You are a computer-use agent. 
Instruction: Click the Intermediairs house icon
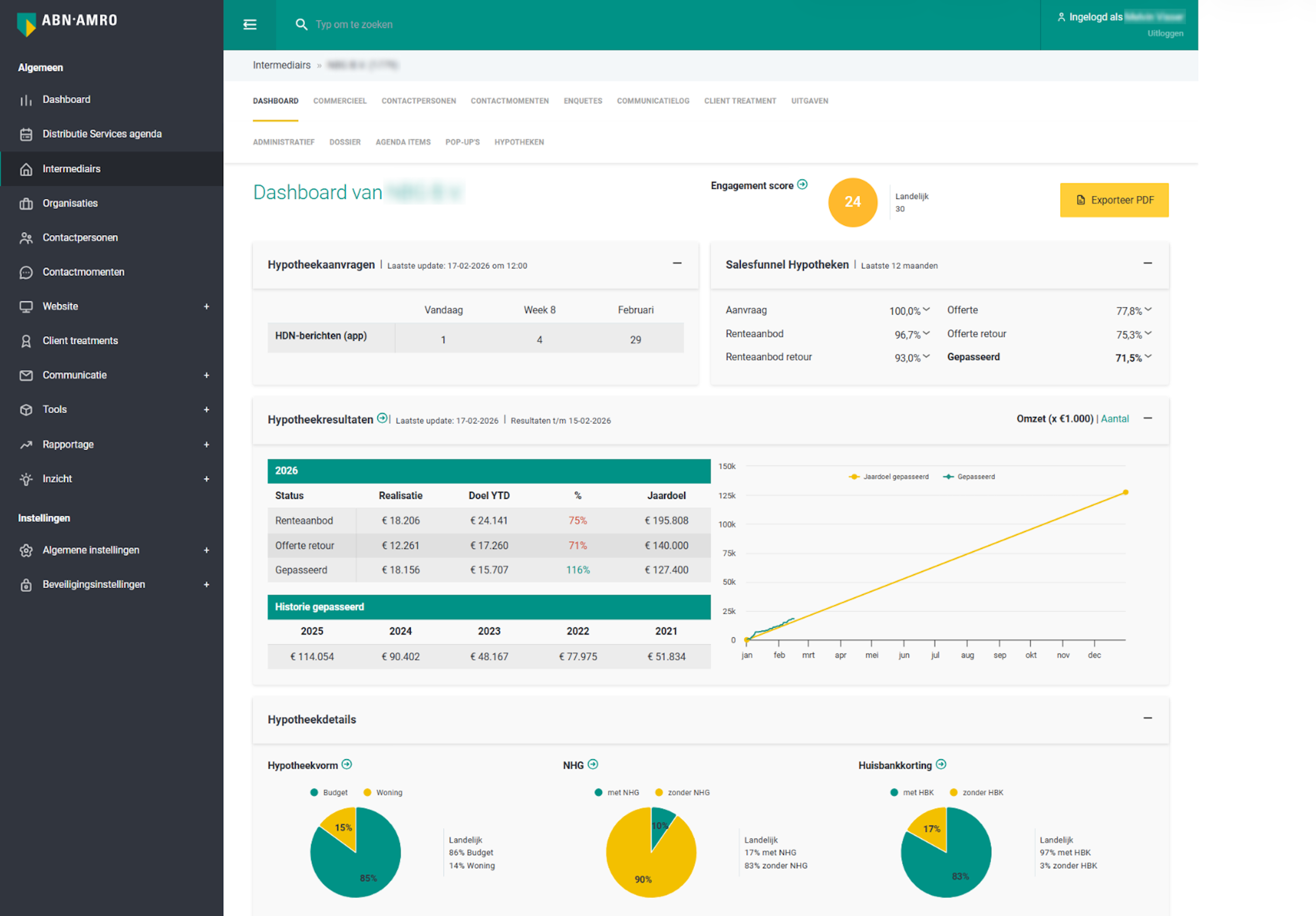(26, 169)
